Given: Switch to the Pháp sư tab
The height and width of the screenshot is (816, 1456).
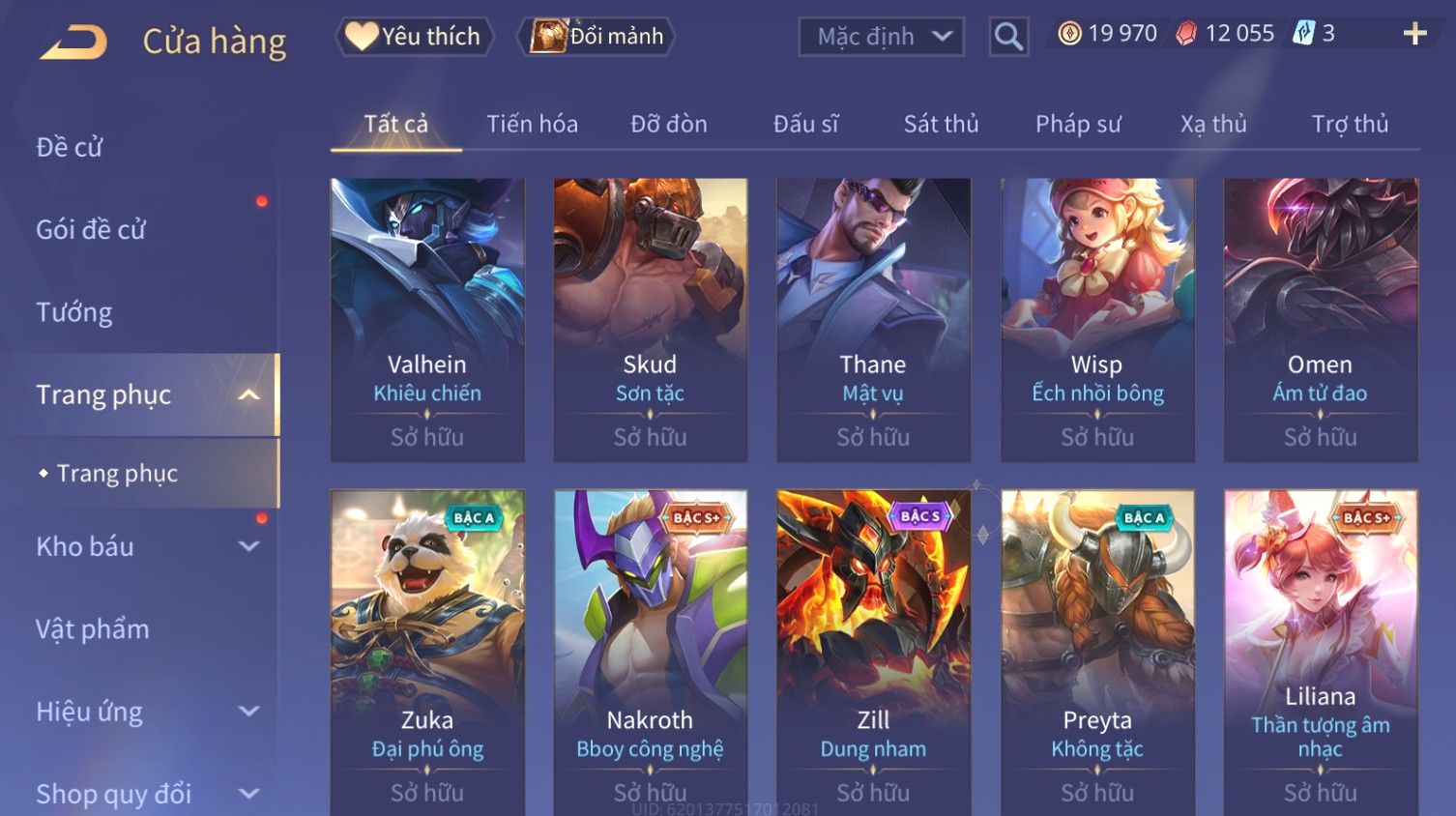Looking at the screenshot, I should [x=1078, y=124].
